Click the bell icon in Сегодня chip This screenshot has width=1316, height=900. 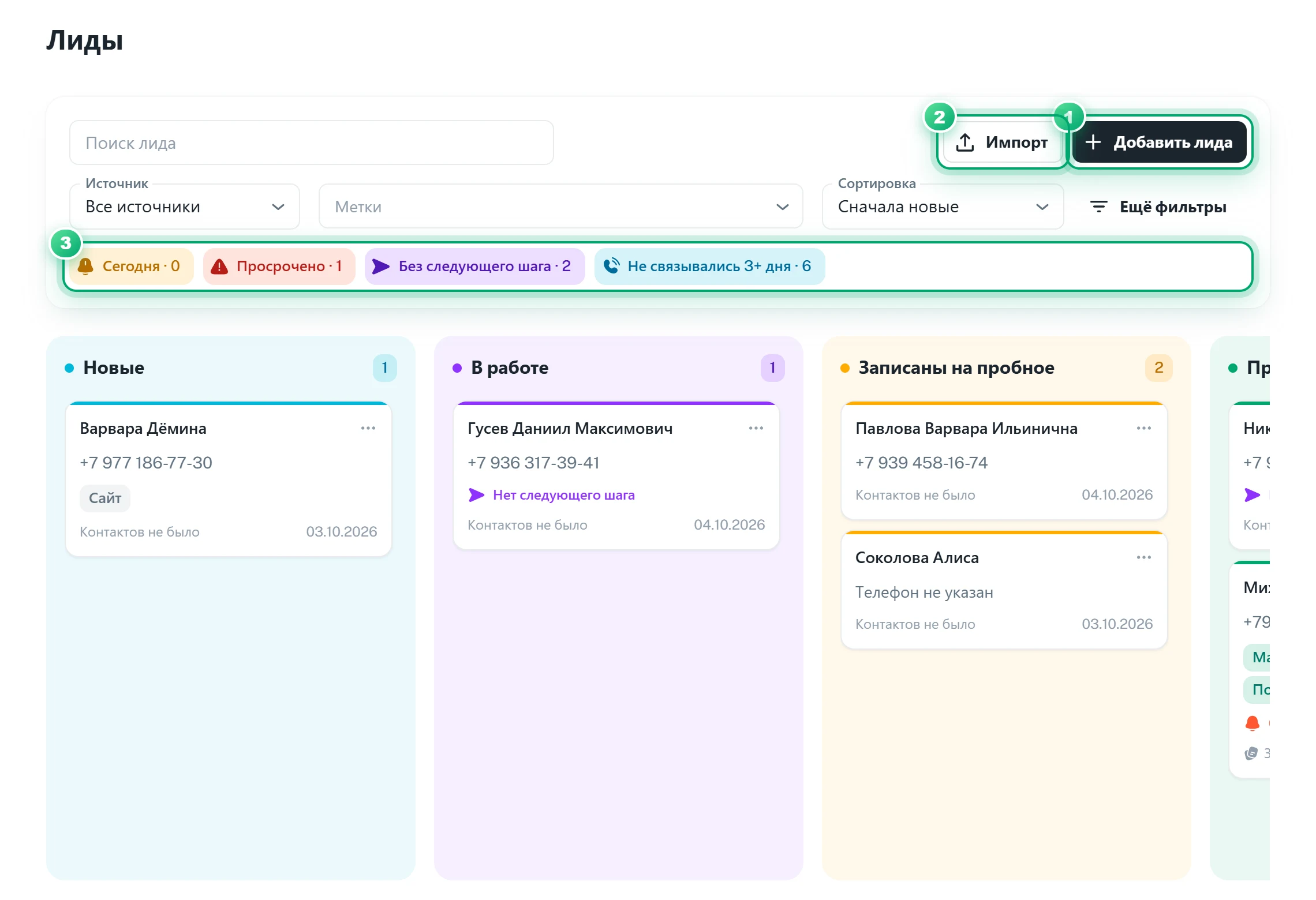point(85,266)
